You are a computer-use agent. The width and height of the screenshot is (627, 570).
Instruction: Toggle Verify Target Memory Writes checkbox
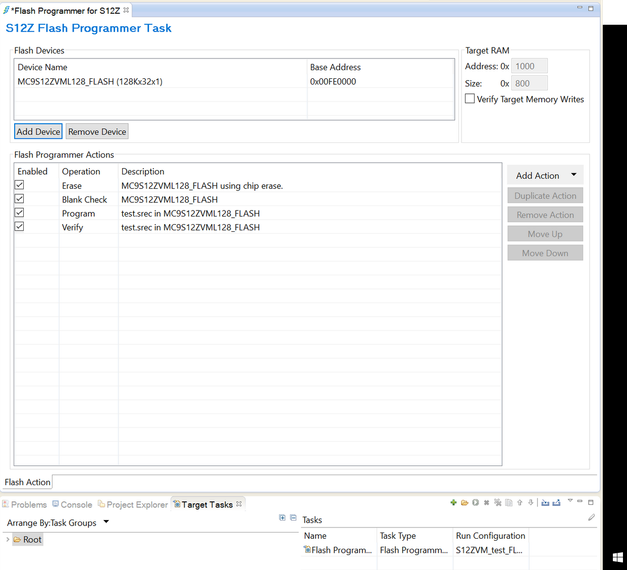pos(470,98)
